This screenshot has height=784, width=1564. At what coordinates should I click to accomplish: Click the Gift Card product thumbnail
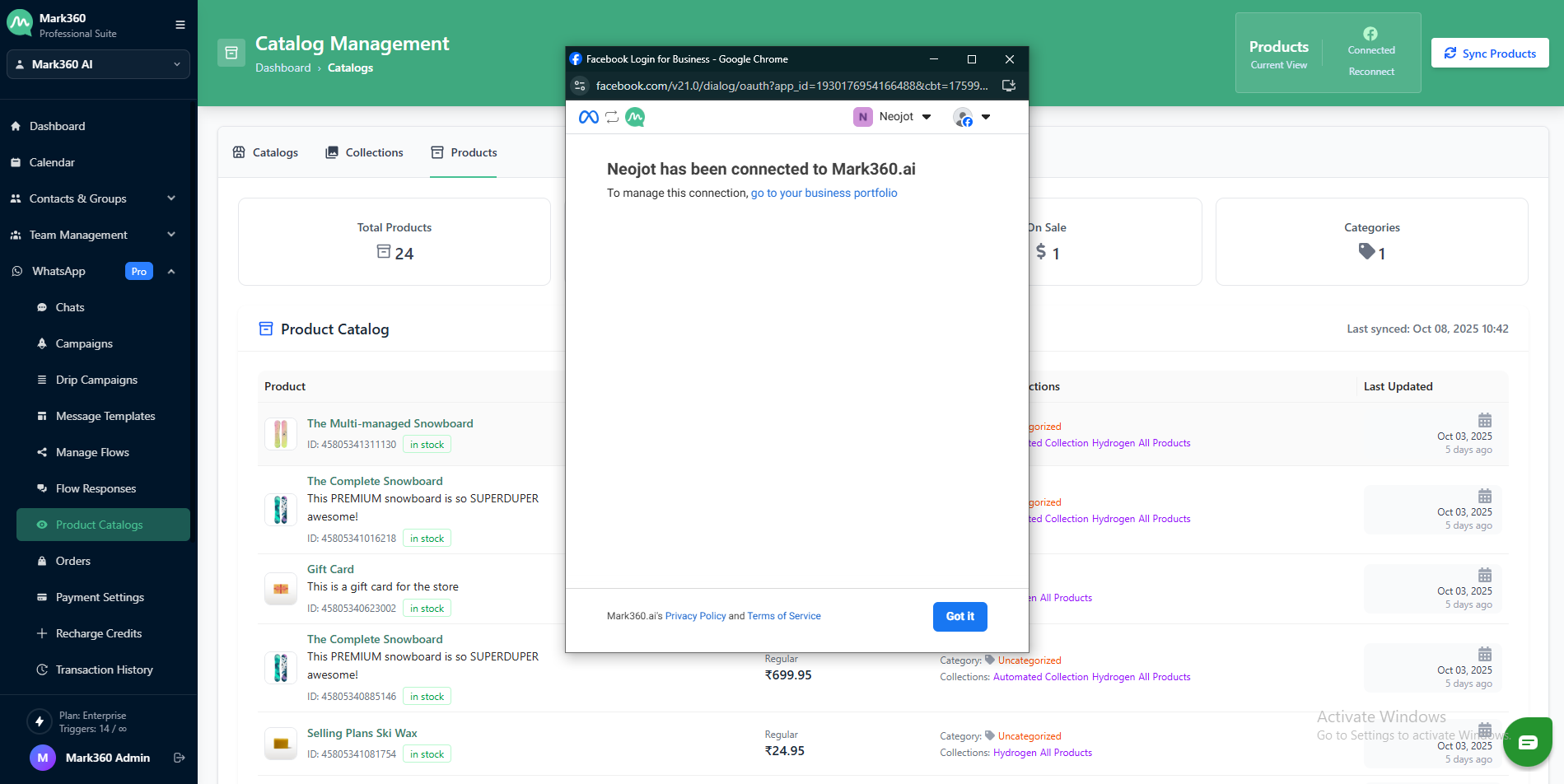[x=280, y=589]
